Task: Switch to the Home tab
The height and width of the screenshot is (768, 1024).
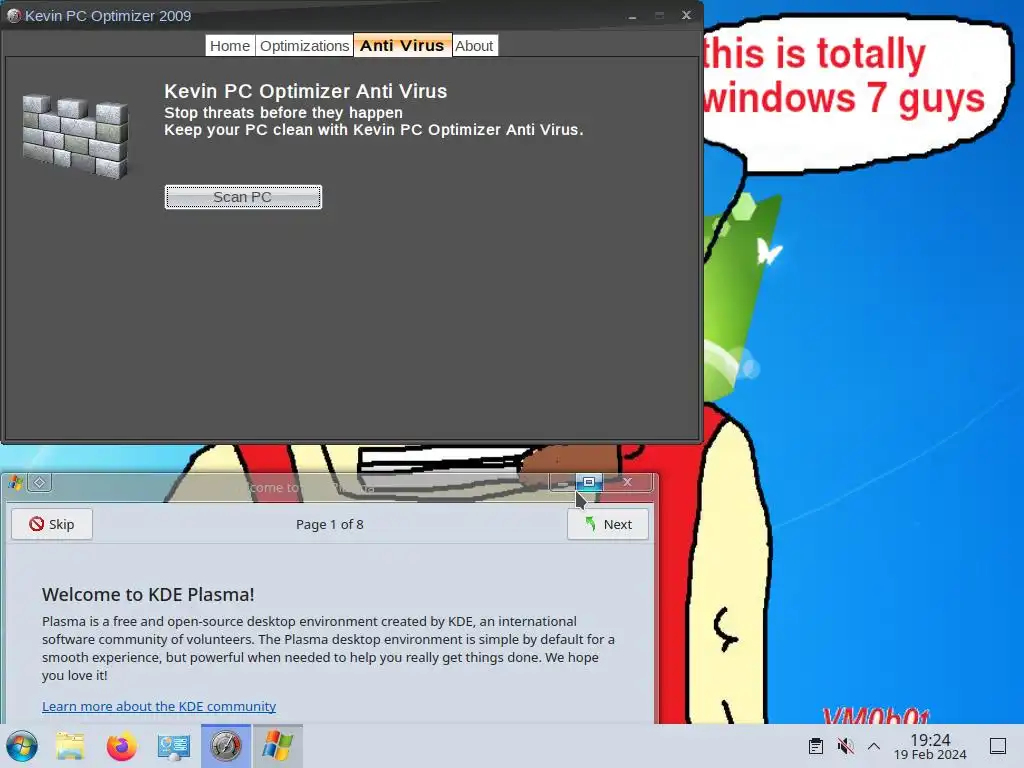Action: [230, 46]
